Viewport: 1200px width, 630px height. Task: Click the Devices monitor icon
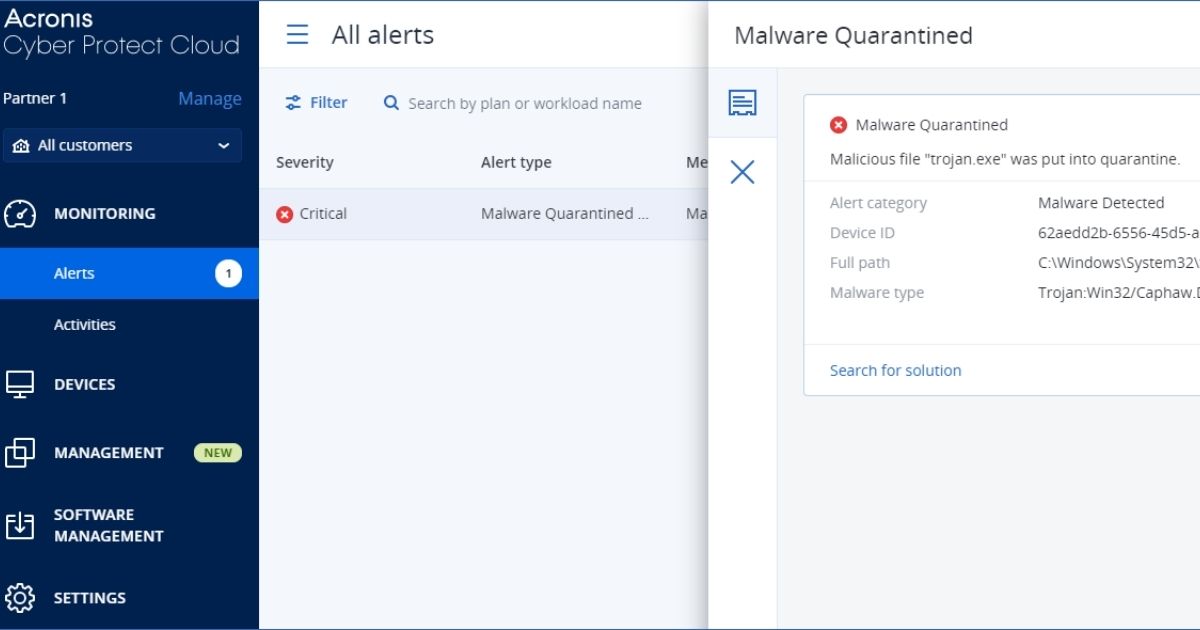(x=20, y=385)
